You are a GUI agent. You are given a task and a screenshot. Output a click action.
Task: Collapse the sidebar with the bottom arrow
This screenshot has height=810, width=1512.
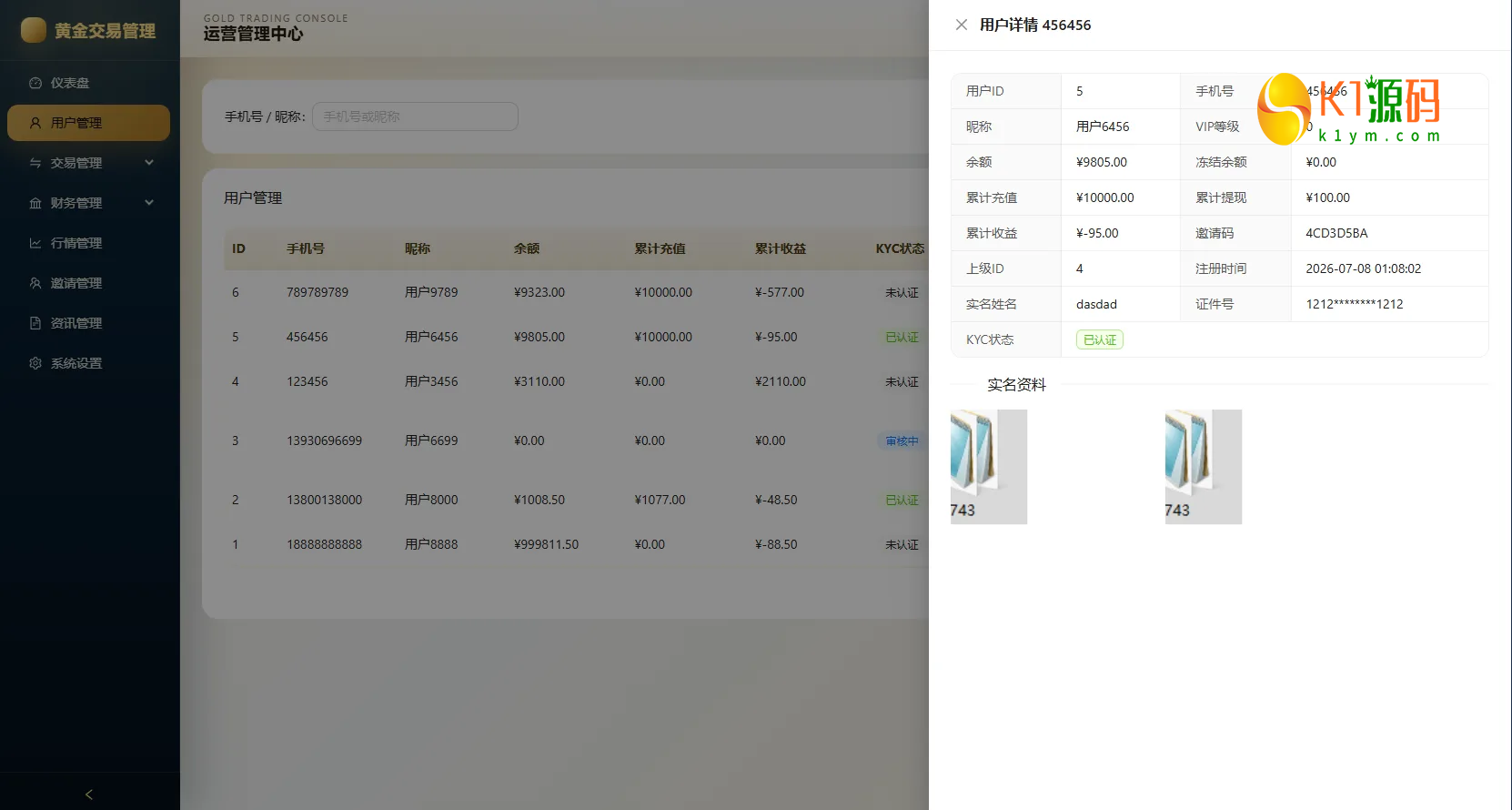click(89, 795)
